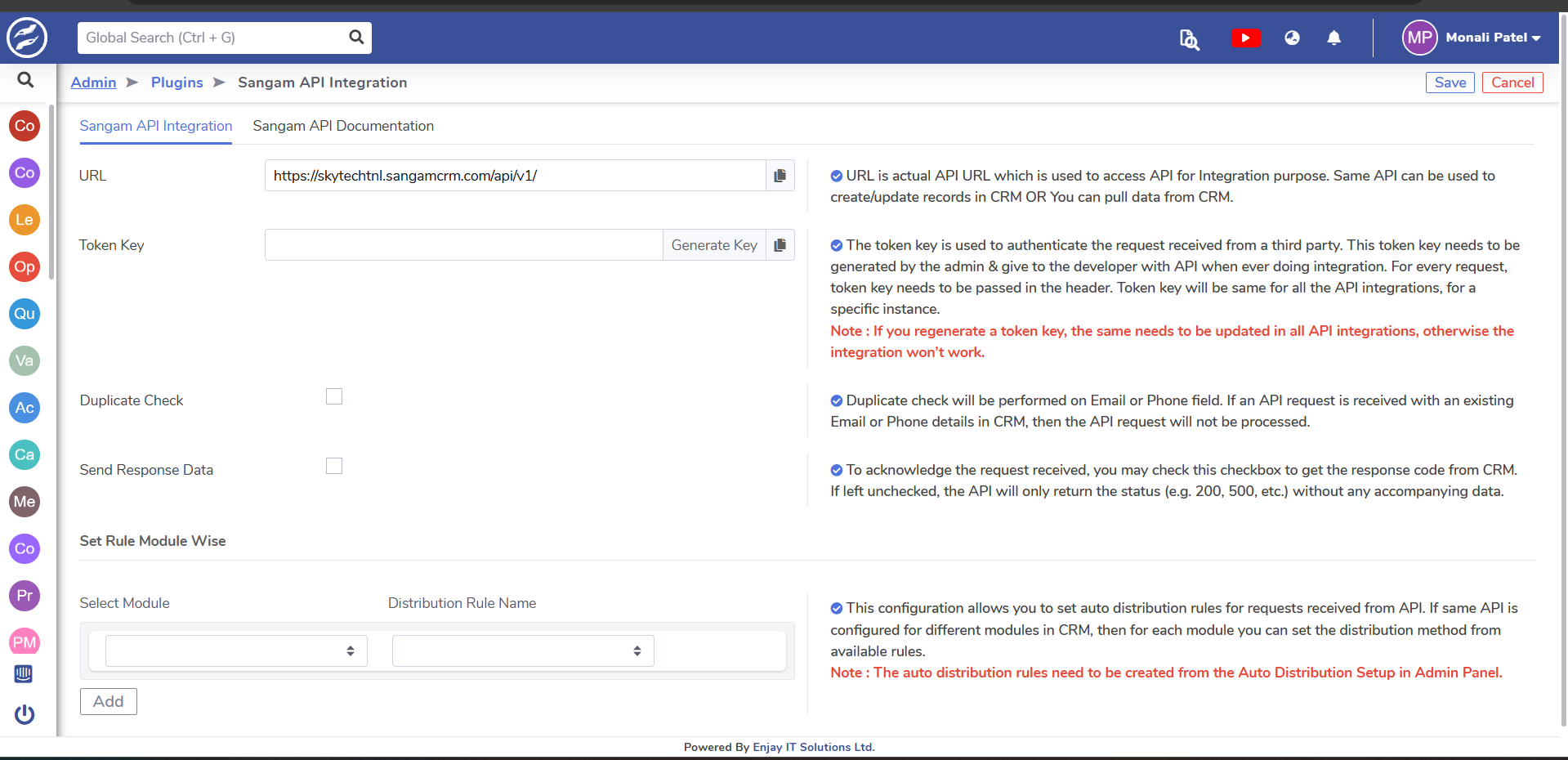Click the magnifier icon in Global Search

click(356, 37)
